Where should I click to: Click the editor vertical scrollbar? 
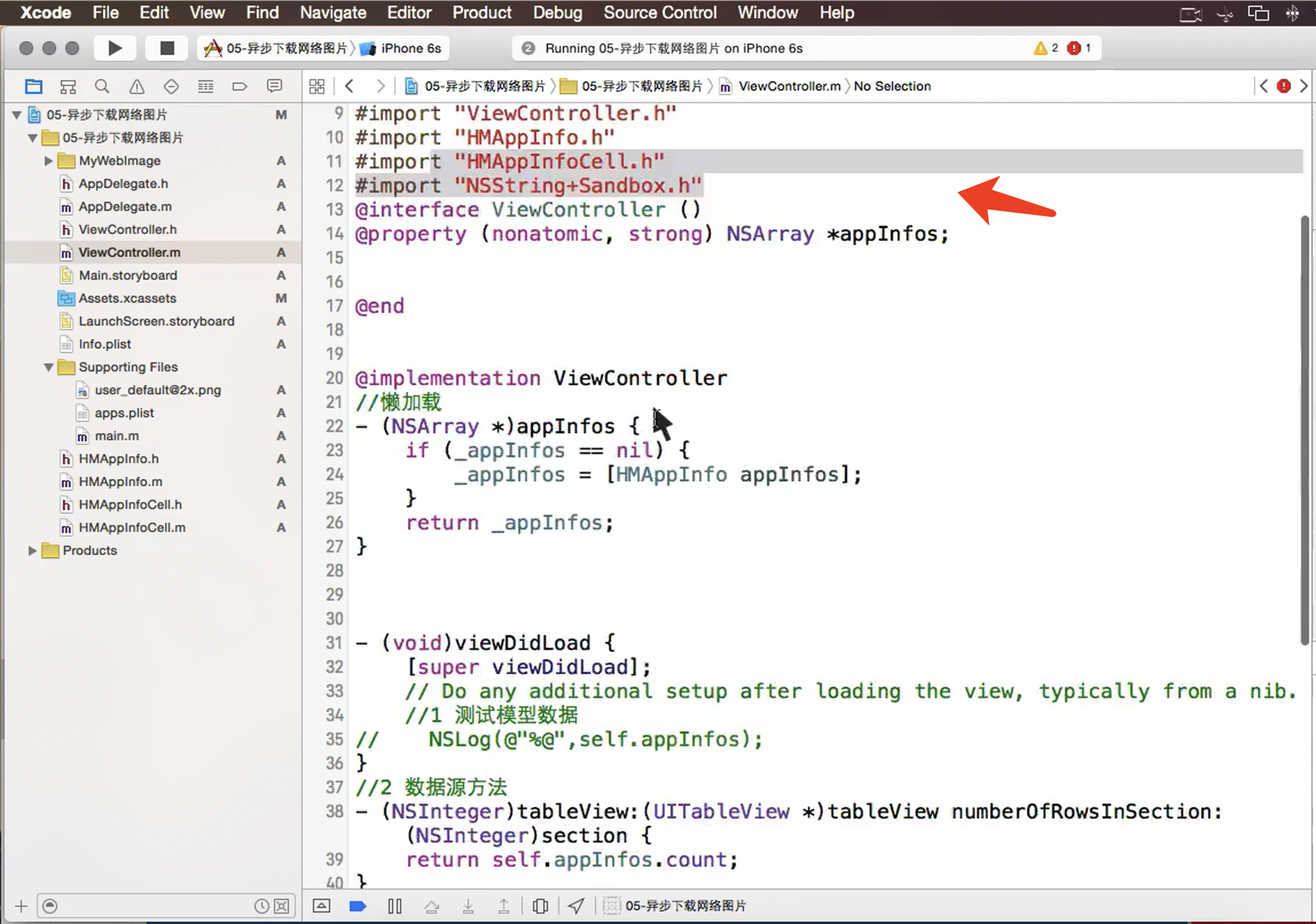[1305, 430]
